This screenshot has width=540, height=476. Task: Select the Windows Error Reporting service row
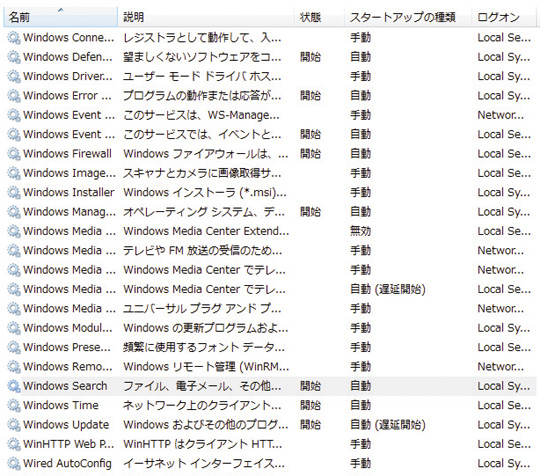[270, 95]
